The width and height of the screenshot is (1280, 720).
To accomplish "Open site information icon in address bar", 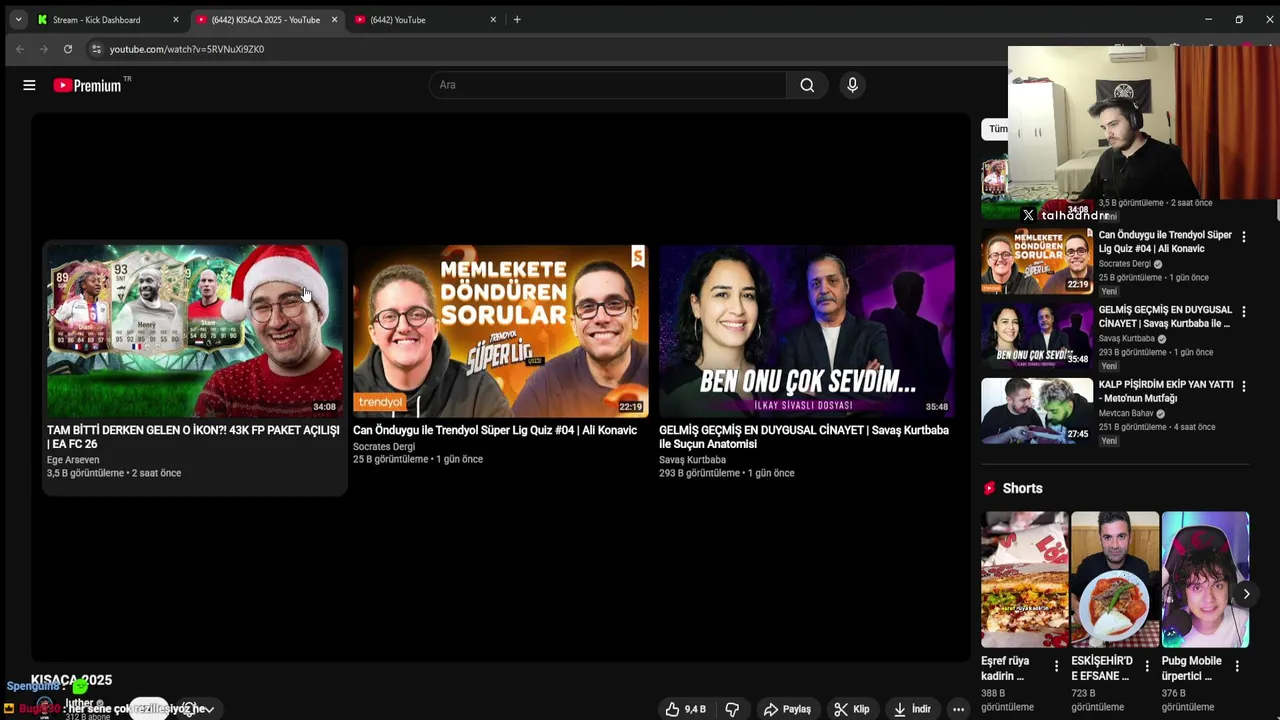I will (x=96, y=49).
